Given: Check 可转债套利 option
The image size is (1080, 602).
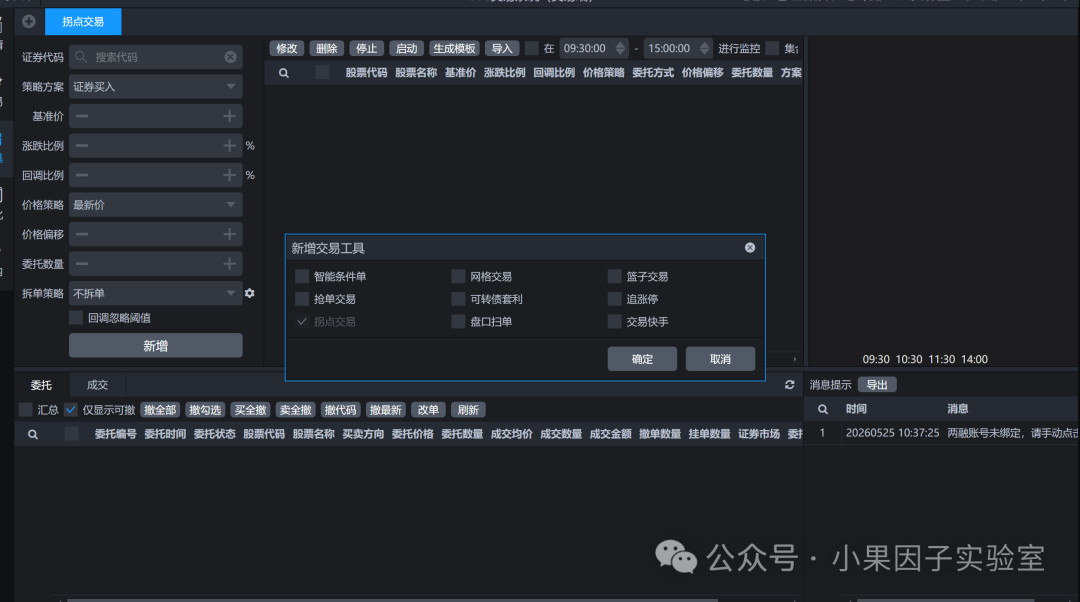Looking at the screenshot, I should pos(458,299).
